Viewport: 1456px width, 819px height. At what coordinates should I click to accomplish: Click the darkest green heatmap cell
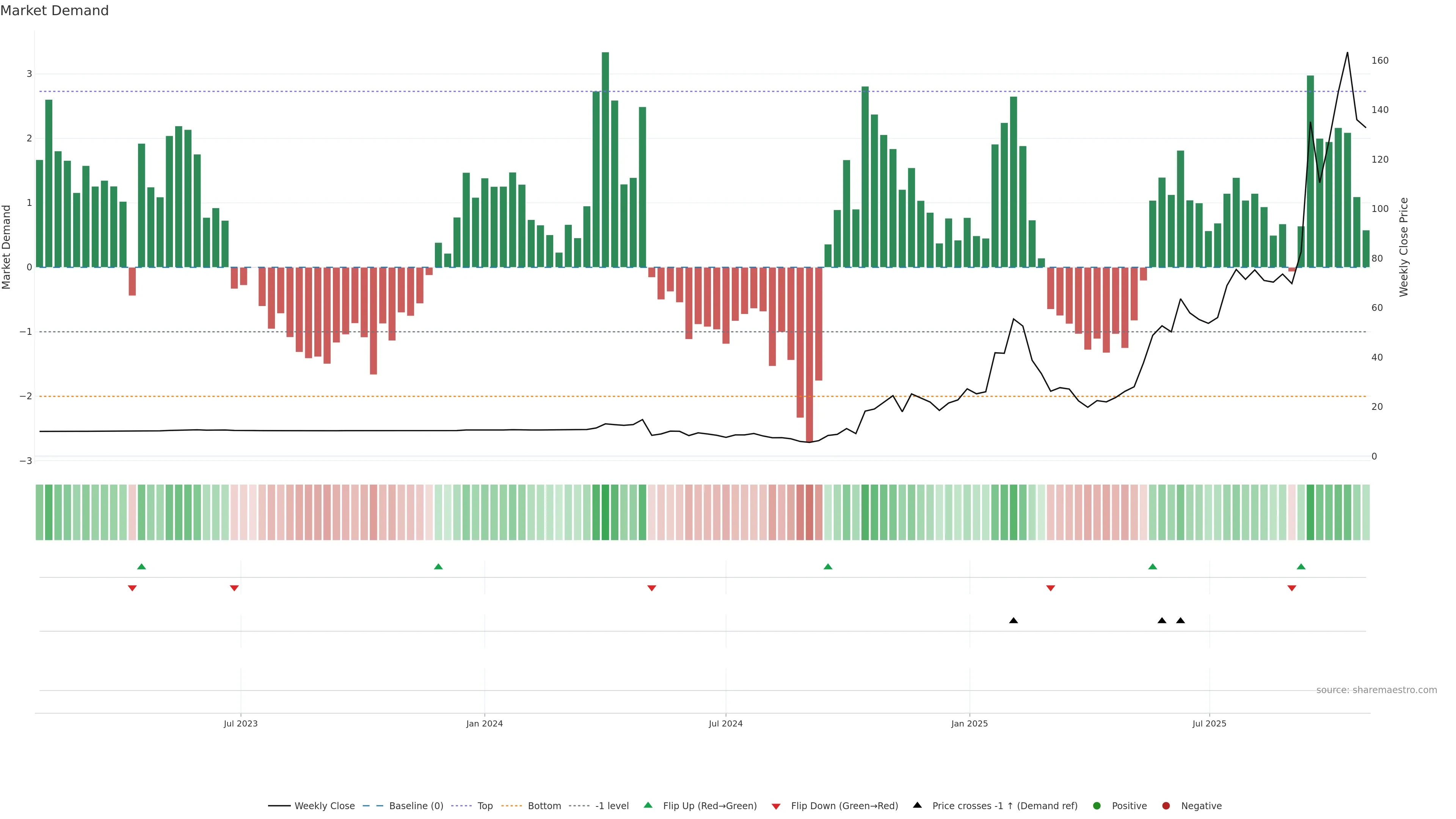click(x=606, y=512)
